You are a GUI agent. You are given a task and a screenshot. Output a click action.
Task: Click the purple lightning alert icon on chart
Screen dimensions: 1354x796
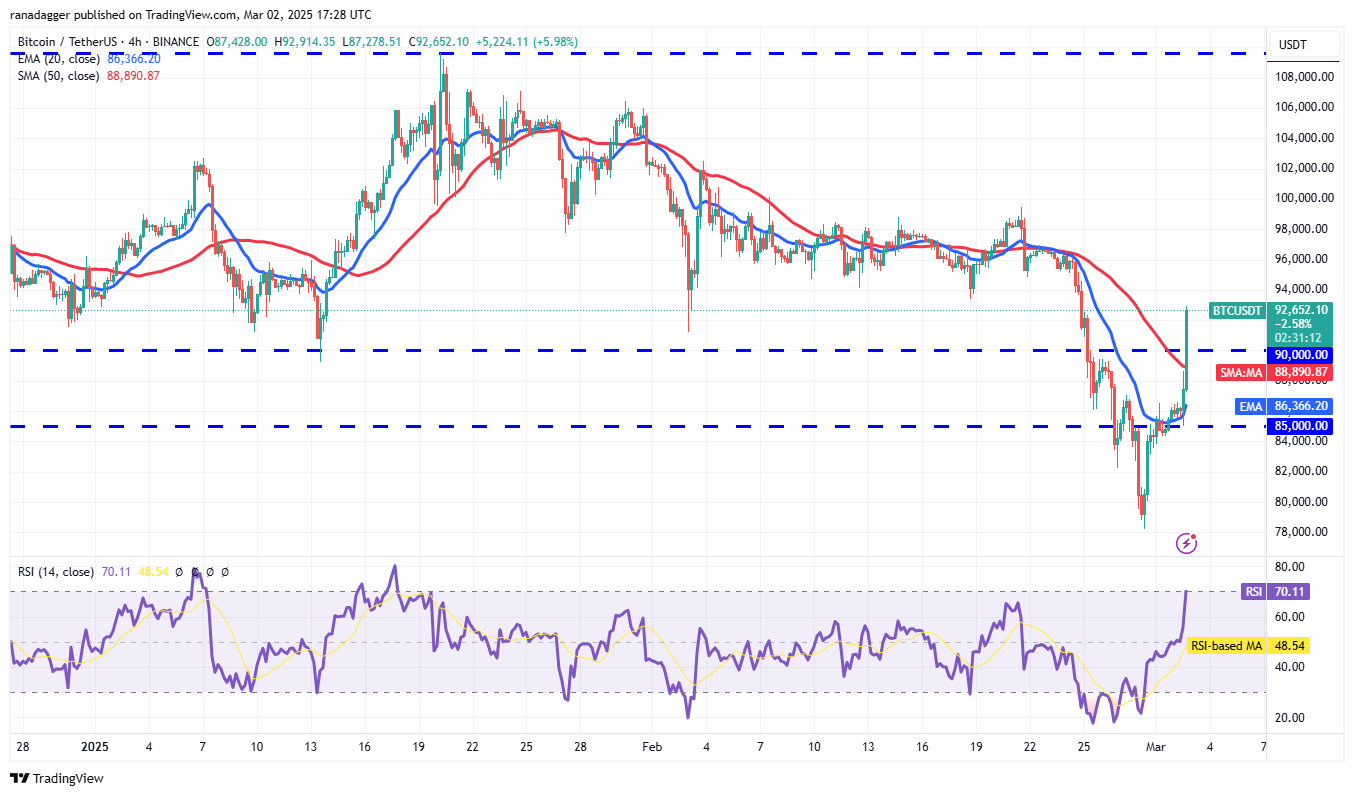(x=1186, y=542)
